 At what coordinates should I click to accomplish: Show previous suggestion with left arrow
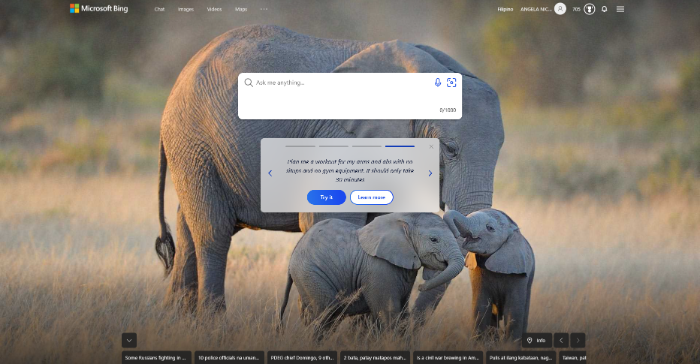270,173
